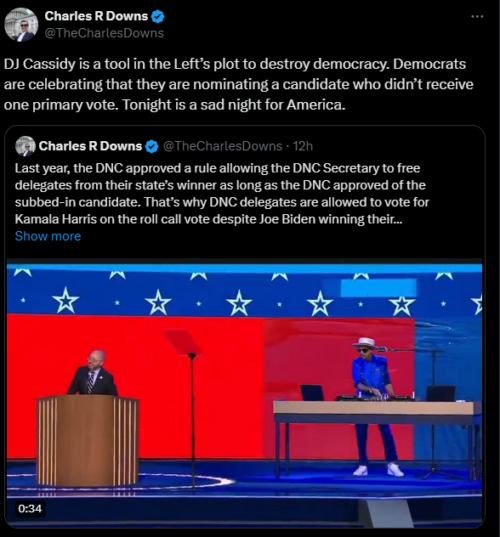
Task: Click the teleprompter stand in the video
Action: tap(191, 409)
